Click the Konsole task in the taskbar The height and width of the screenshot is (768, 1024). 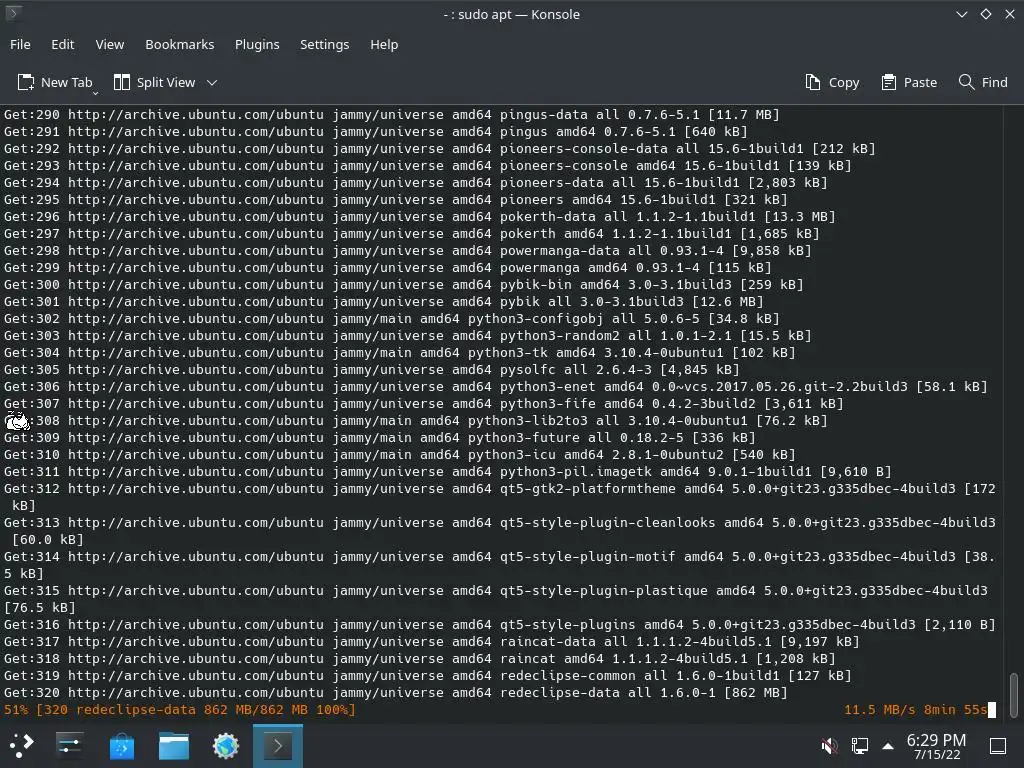click(x=278, y=746)
